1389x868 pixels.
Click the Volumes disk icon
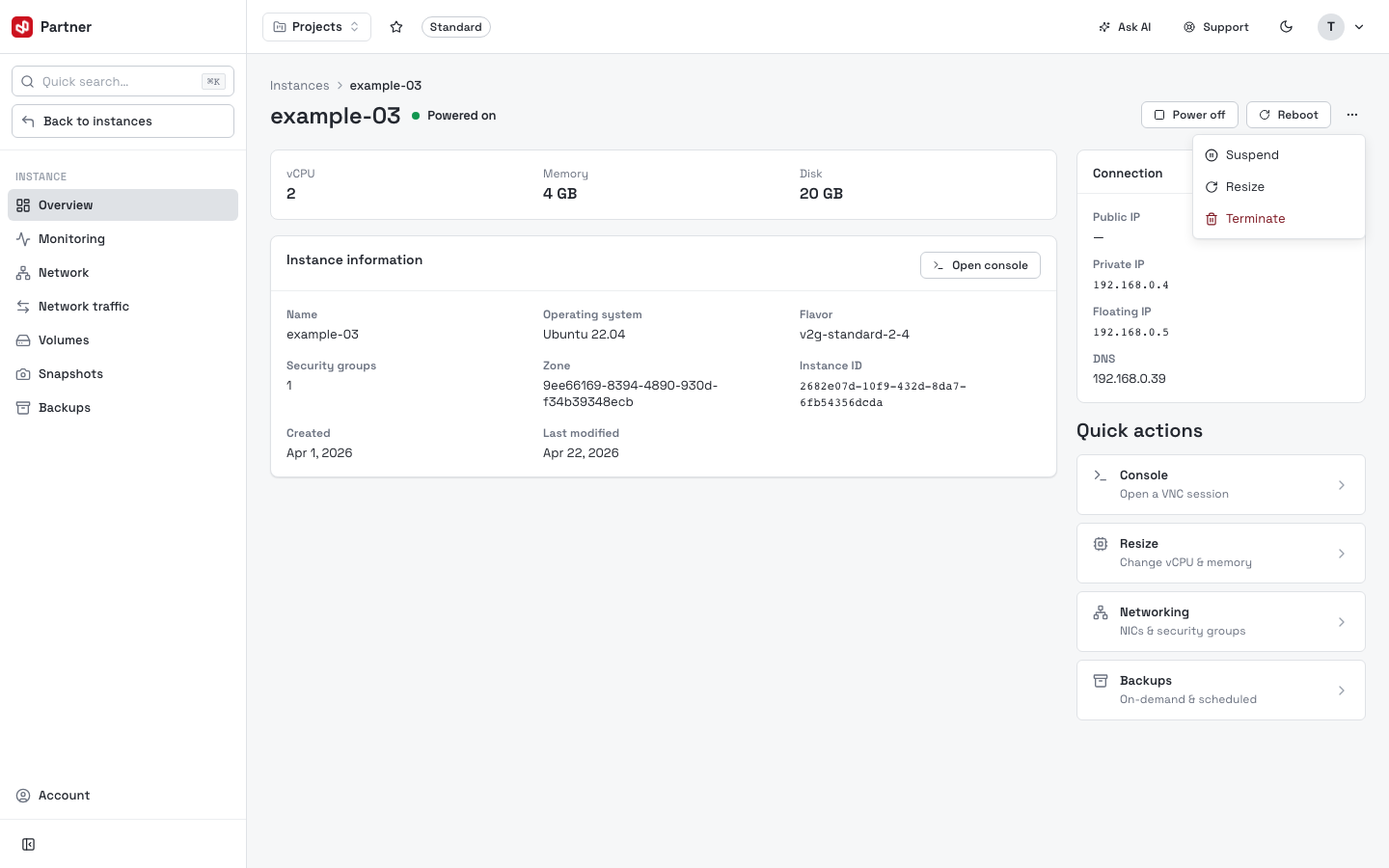pyautogui.click(x=23, y=340)
